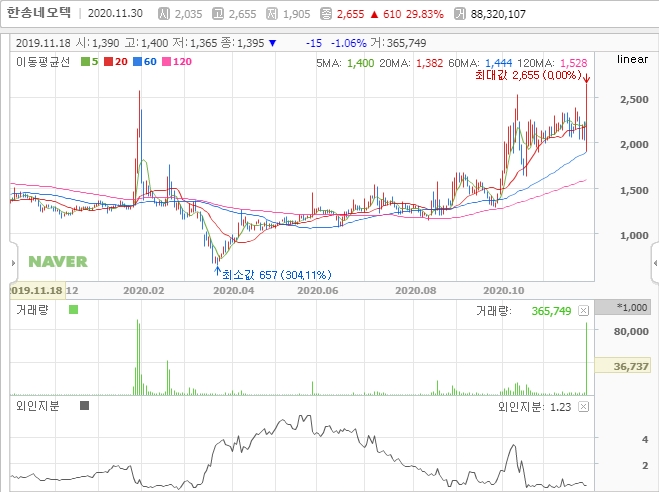Click the 5MA value 1,400
659x492 pixels.
point(361,63)
